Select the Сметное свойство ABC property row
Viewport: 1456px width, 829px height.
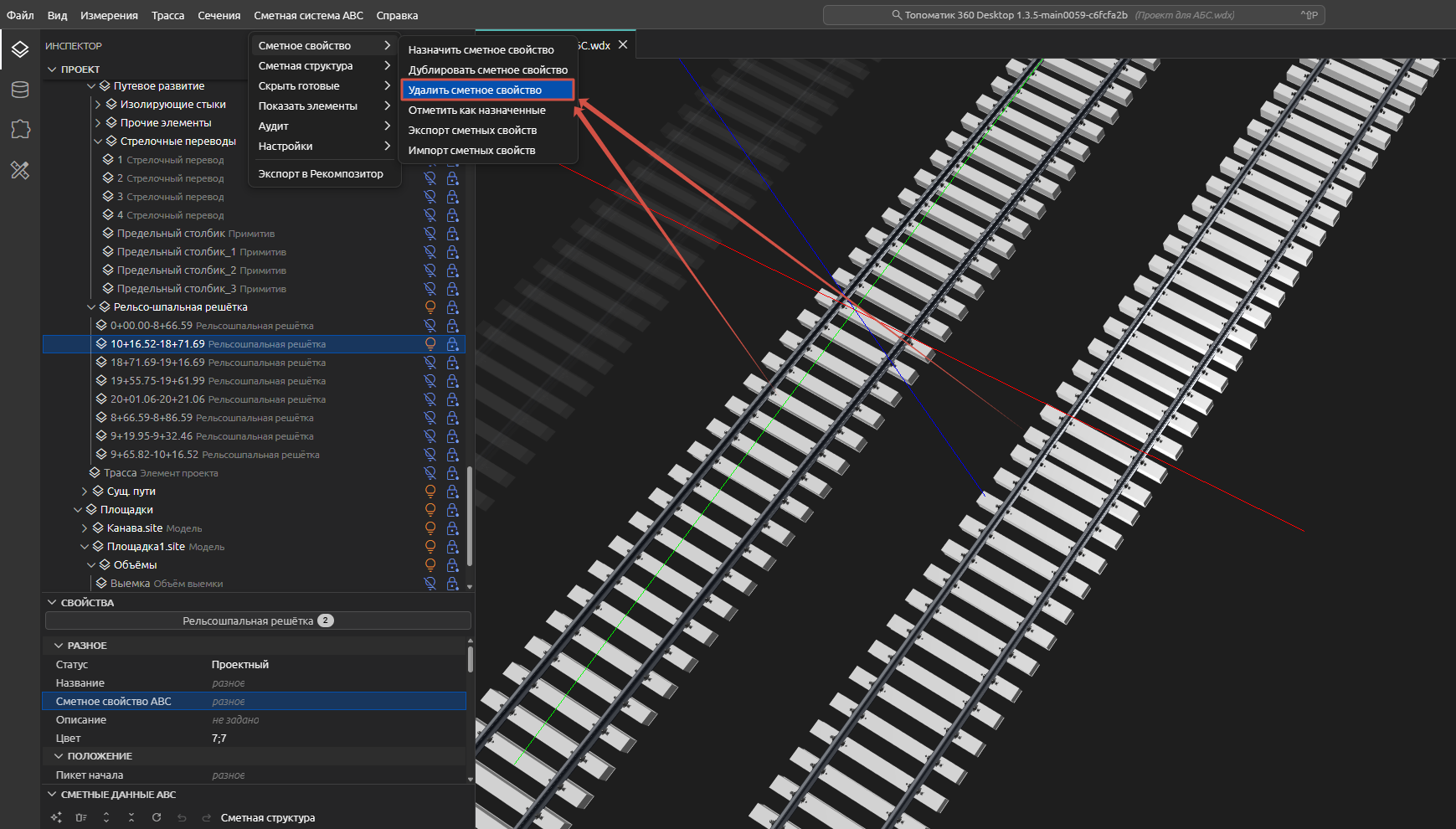[255, 701]
